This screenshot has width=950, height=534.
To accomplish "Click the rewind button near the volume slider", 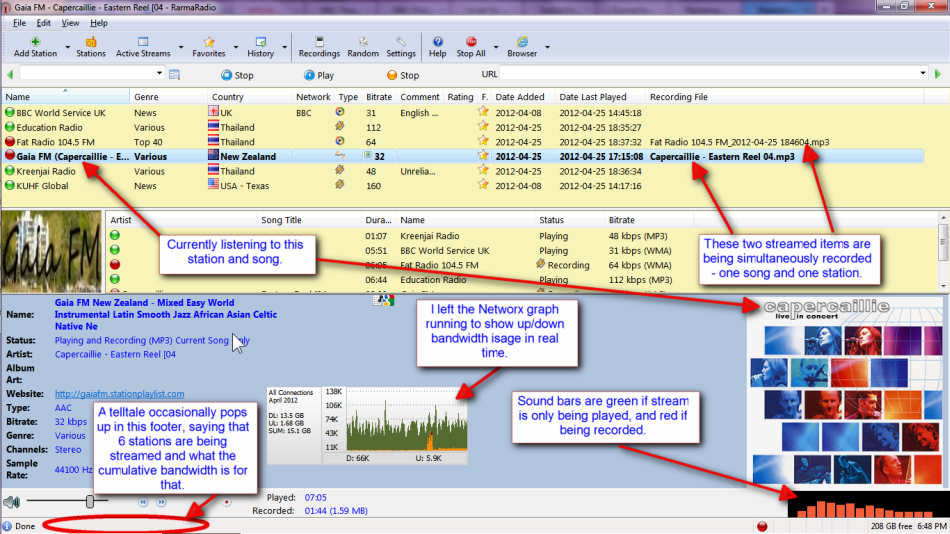I will tap(143, 502).
